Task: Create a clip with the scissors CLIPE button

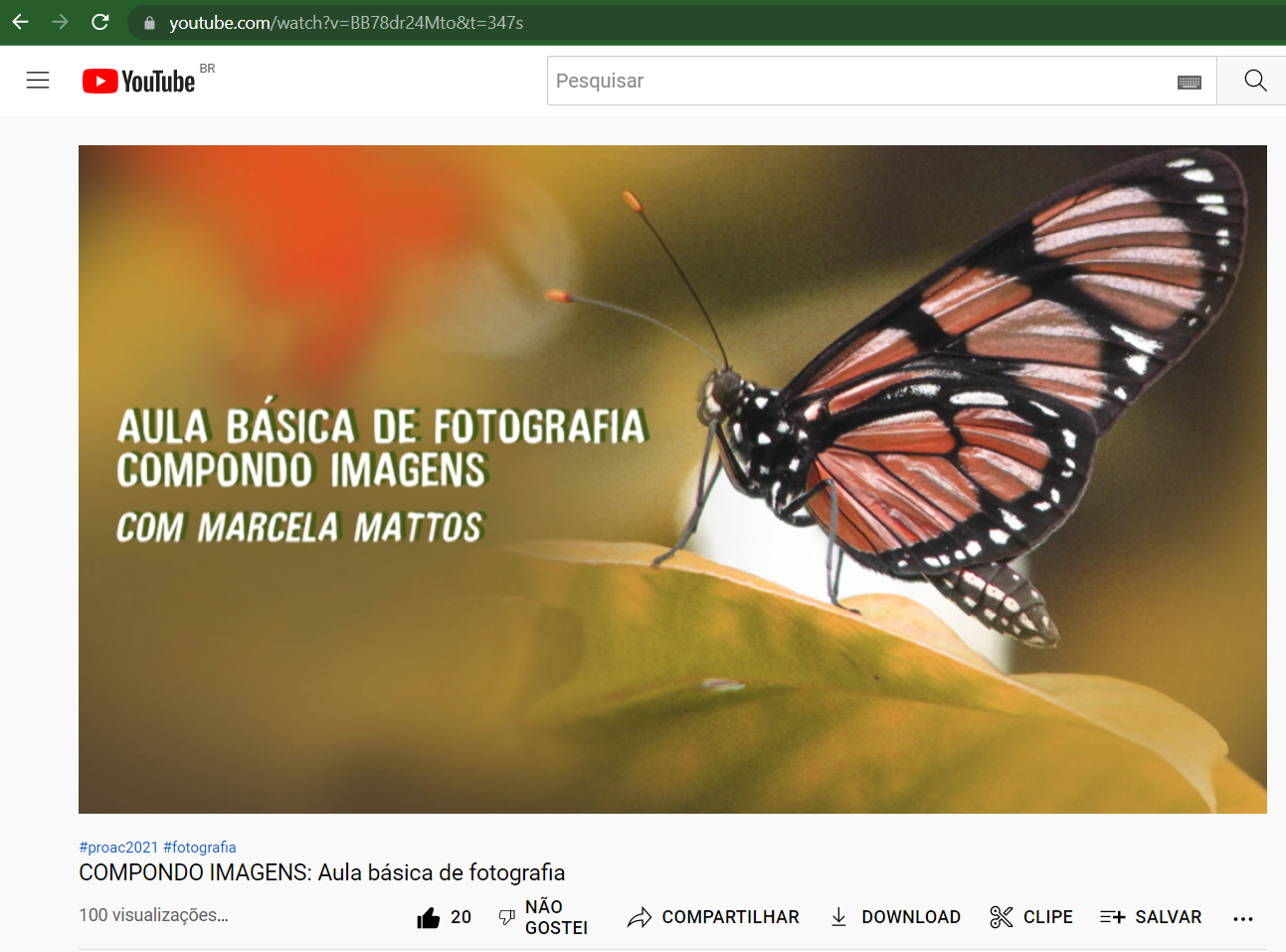Action: (1031, 917)
